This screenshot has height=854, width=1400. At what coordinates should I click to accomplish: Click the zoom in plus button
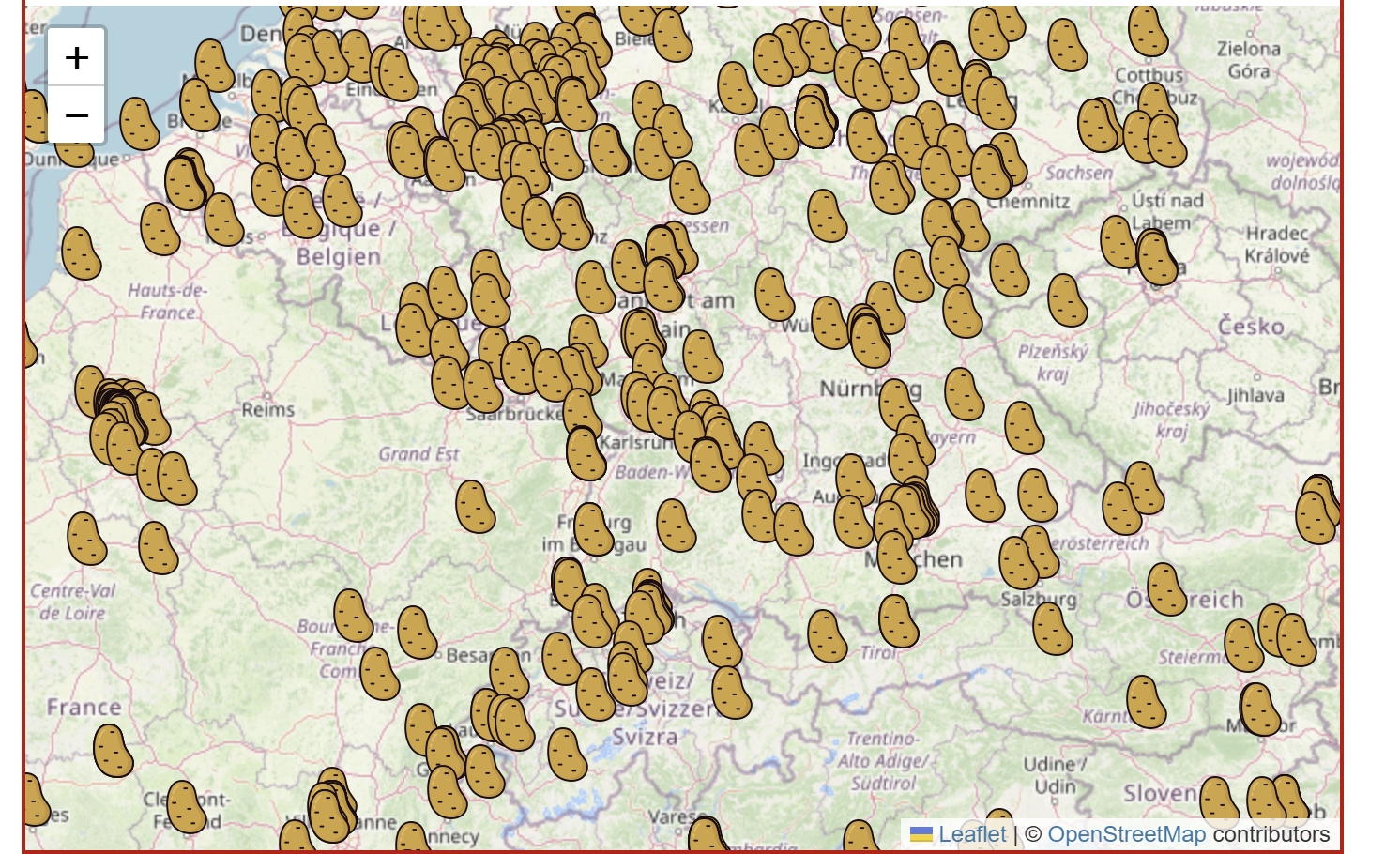(x=76, y=57)
